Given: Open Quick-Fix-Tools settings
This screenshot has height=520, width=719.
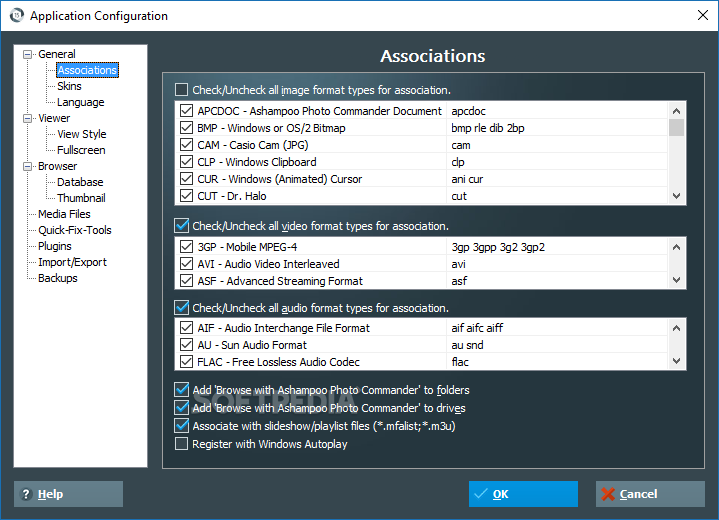Looking at the screenshot, I should [x=75, y=230].
